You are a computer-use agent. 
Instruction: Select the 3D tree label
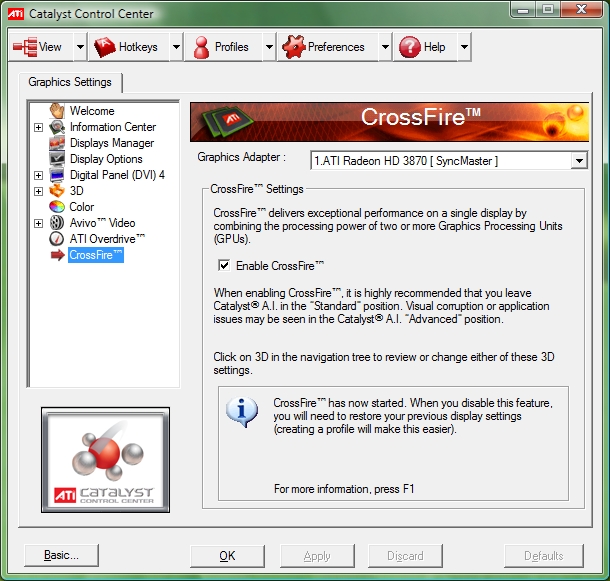(x=77, y=191)
